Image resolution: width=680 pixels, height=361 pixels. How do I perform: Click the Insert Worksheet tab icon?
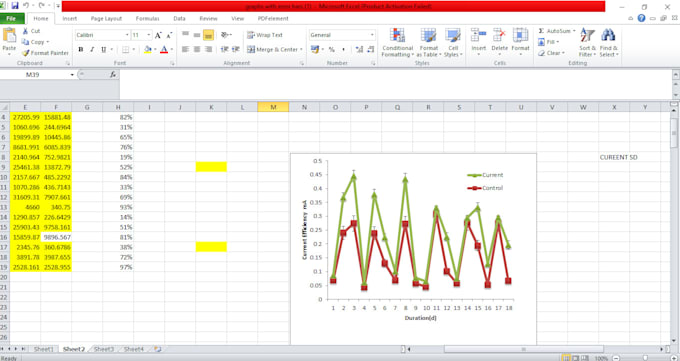[157, 349]
